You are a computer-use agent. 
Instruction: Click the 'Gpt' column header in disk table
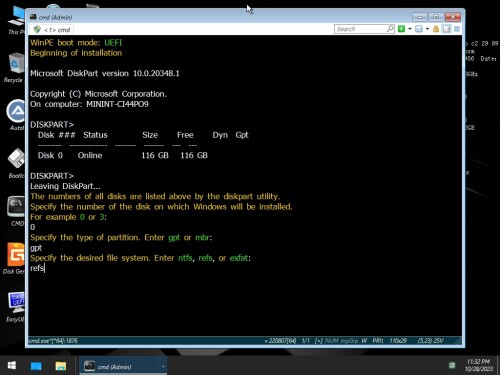242,135
